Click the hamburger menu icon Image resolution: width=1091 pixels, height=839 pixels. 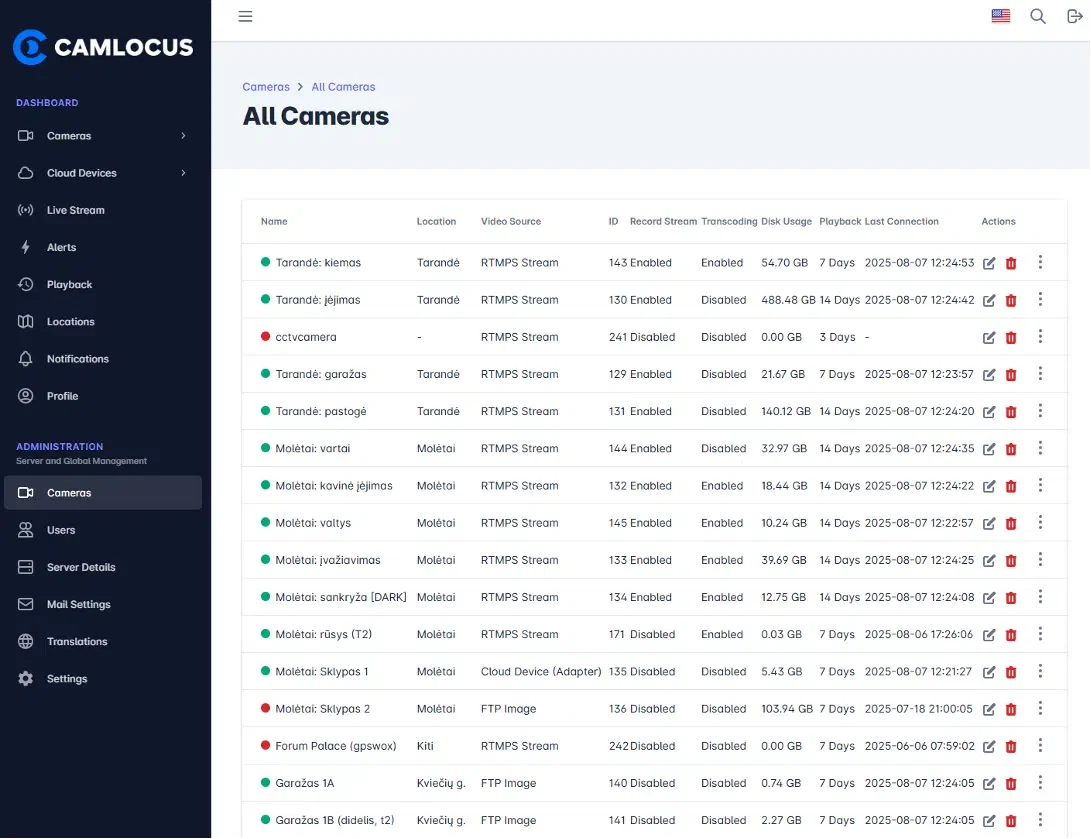[x=245, y=16]
